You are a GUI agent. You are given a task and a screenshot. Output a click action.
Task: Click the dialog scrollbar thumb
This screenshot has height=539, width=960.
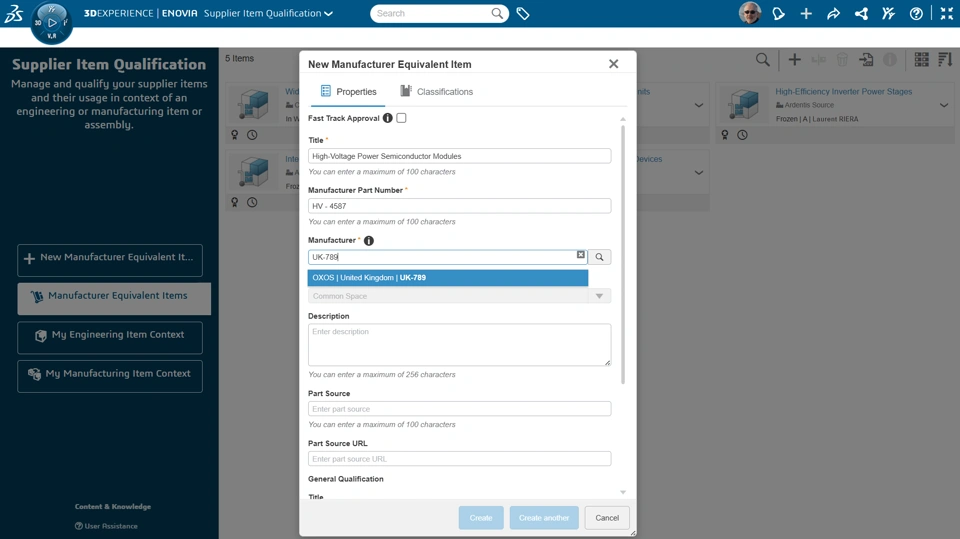pyautogui.click(x=623, y=254)
